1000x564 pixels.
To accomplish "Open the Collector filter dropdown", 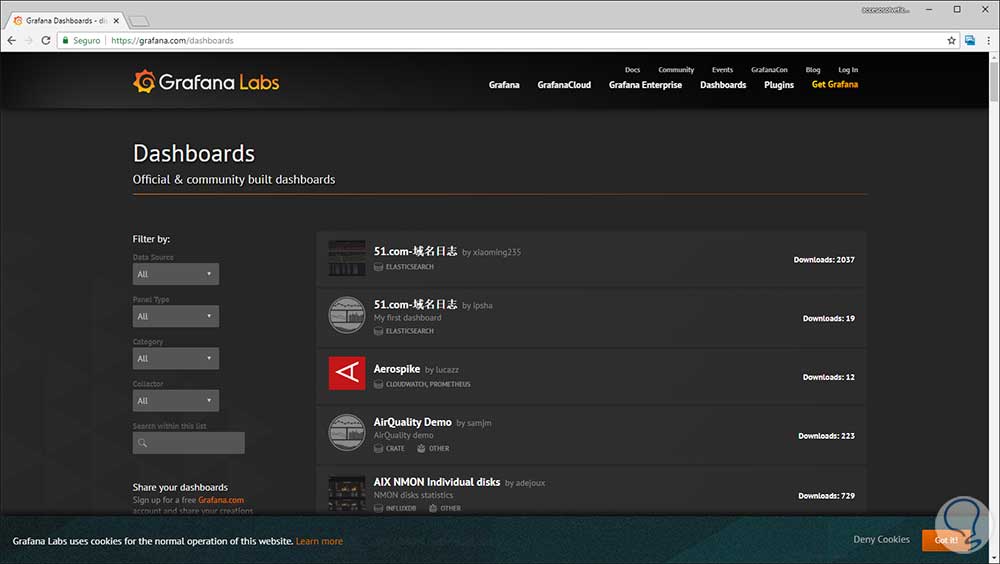I will click(175, 400).
